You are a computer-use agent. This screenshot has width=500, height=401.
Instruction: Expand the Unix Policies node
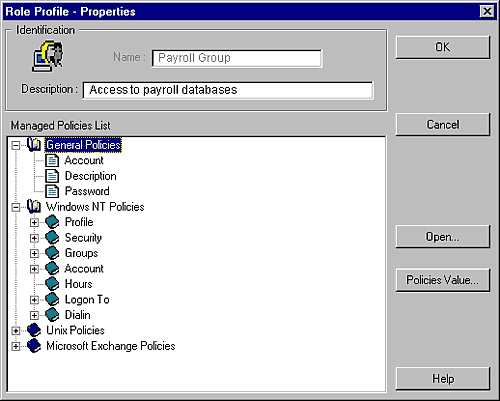click(15, 331)
